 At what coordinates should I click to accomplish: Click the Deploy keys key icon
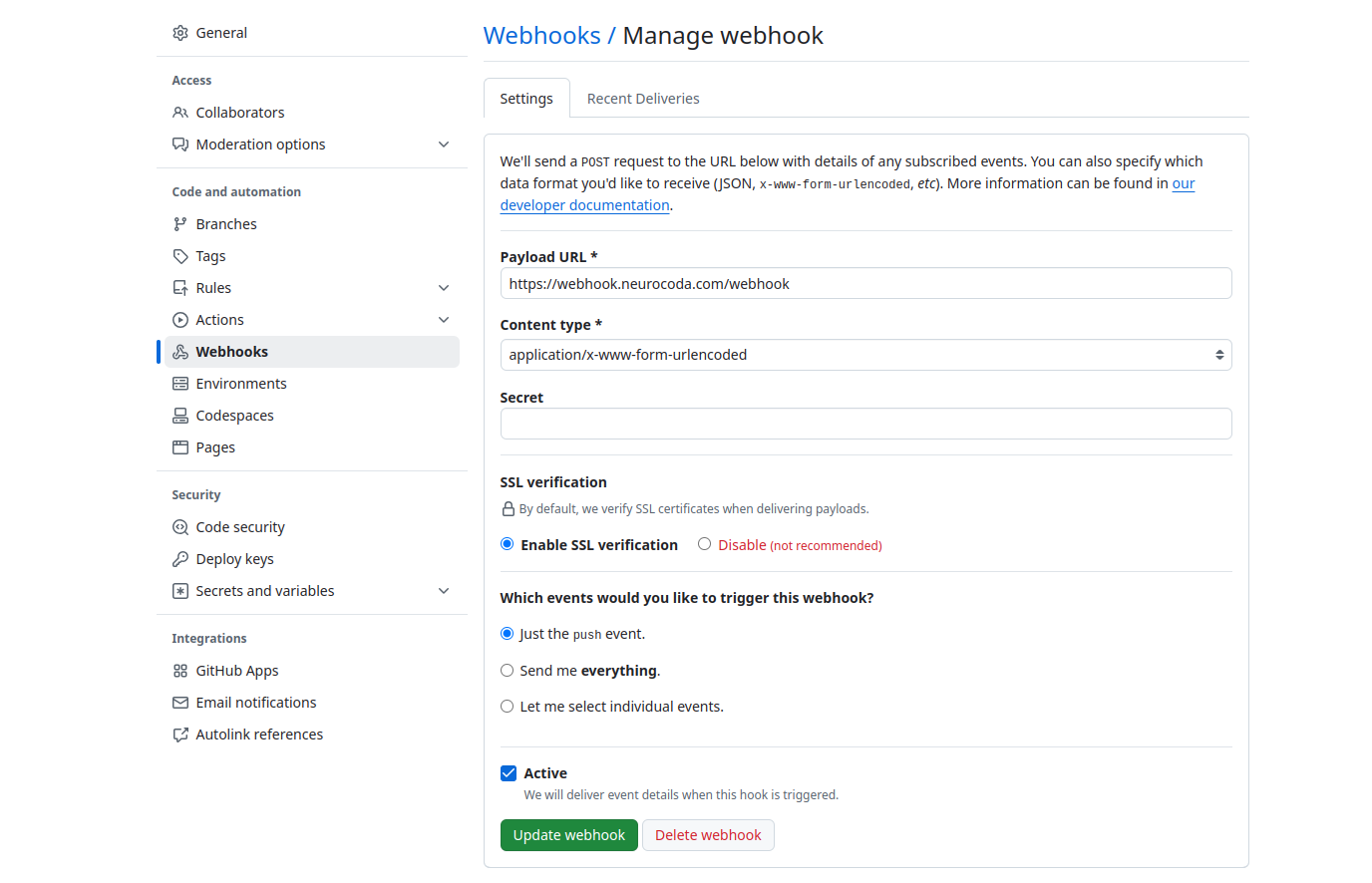click(180, 559)
